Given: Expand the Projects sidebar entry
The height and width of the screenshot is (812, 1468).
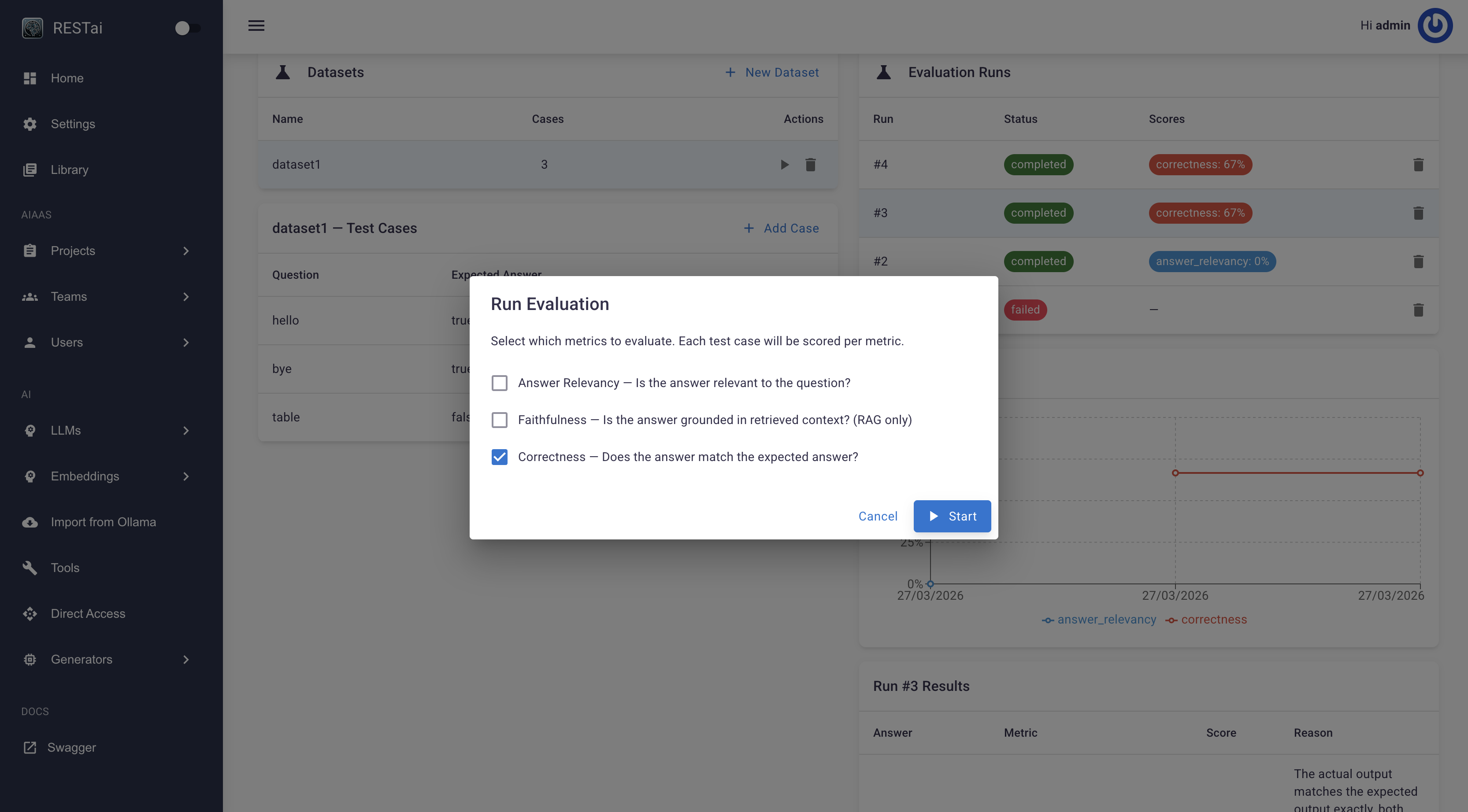Looking at the screenshot, I should (73, 251).
